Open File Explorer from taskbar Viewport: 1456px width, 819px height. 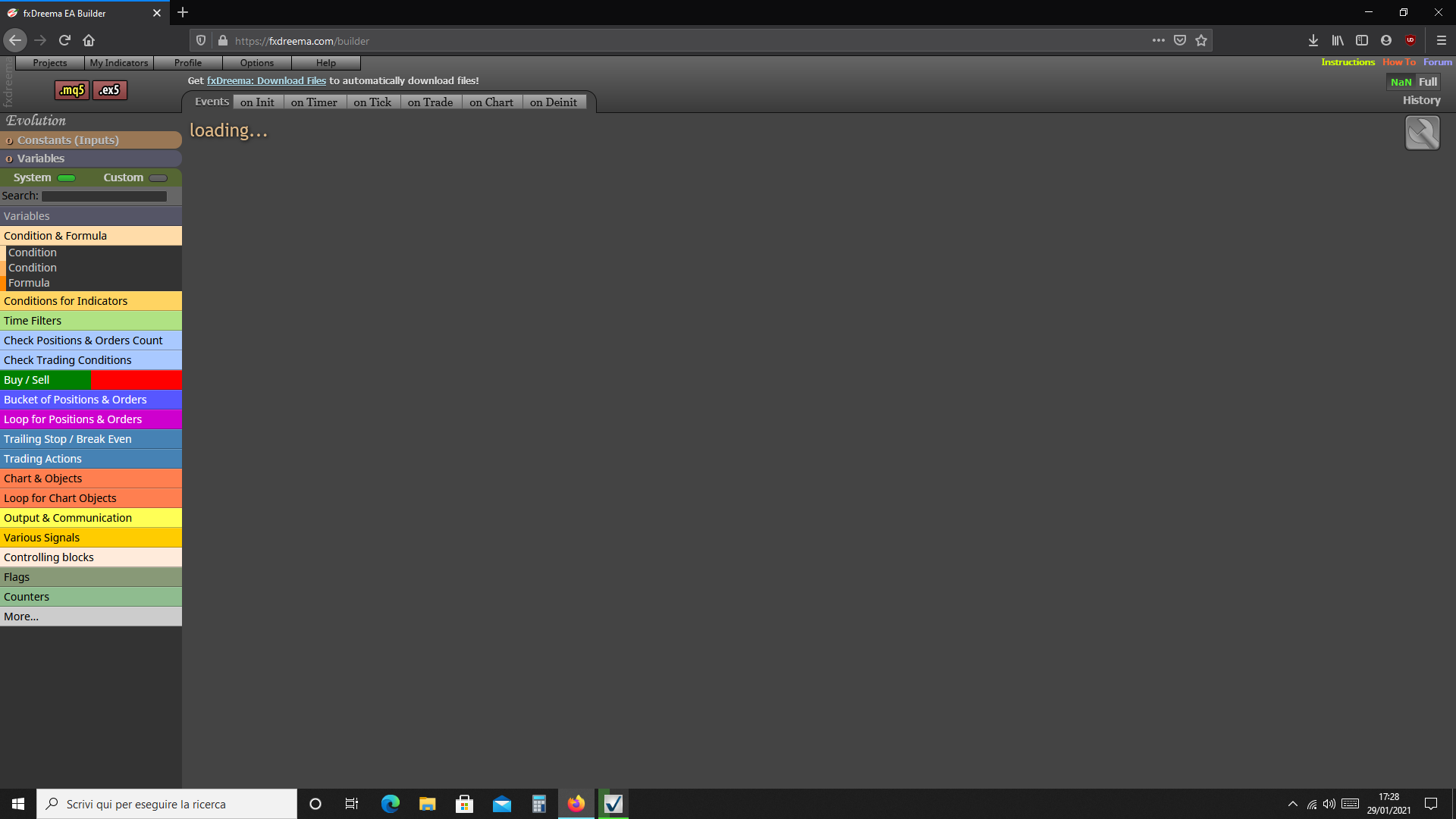pos(428,804)
